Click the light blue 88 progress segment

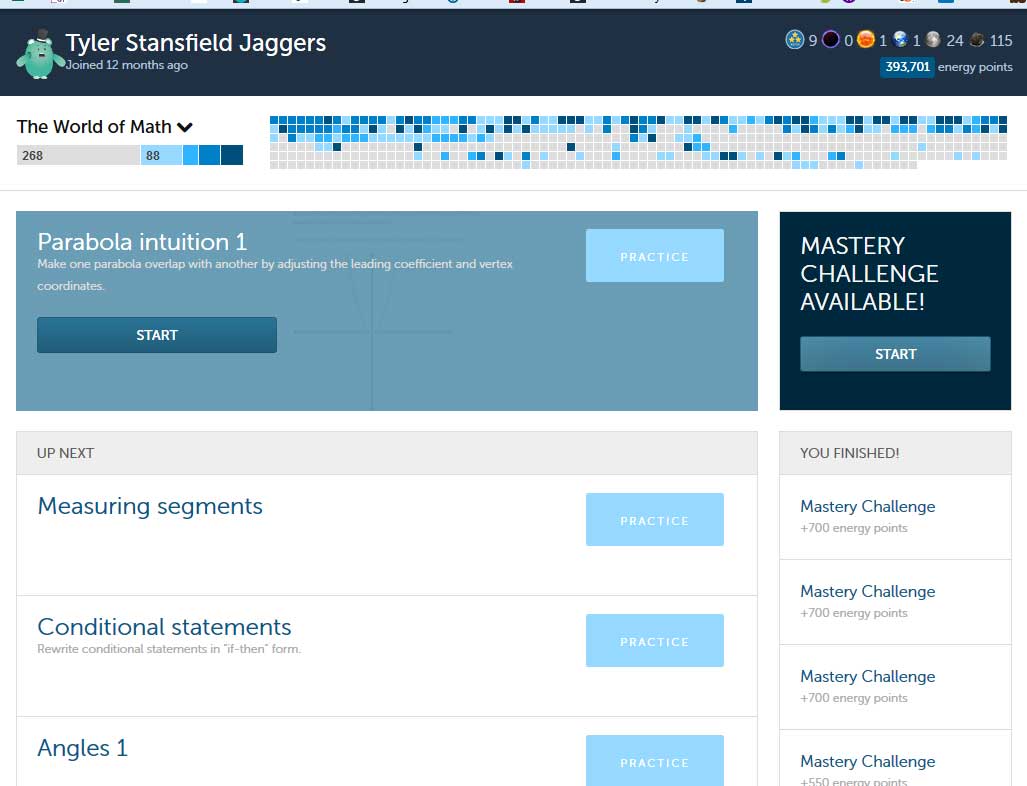click(160, 155)
